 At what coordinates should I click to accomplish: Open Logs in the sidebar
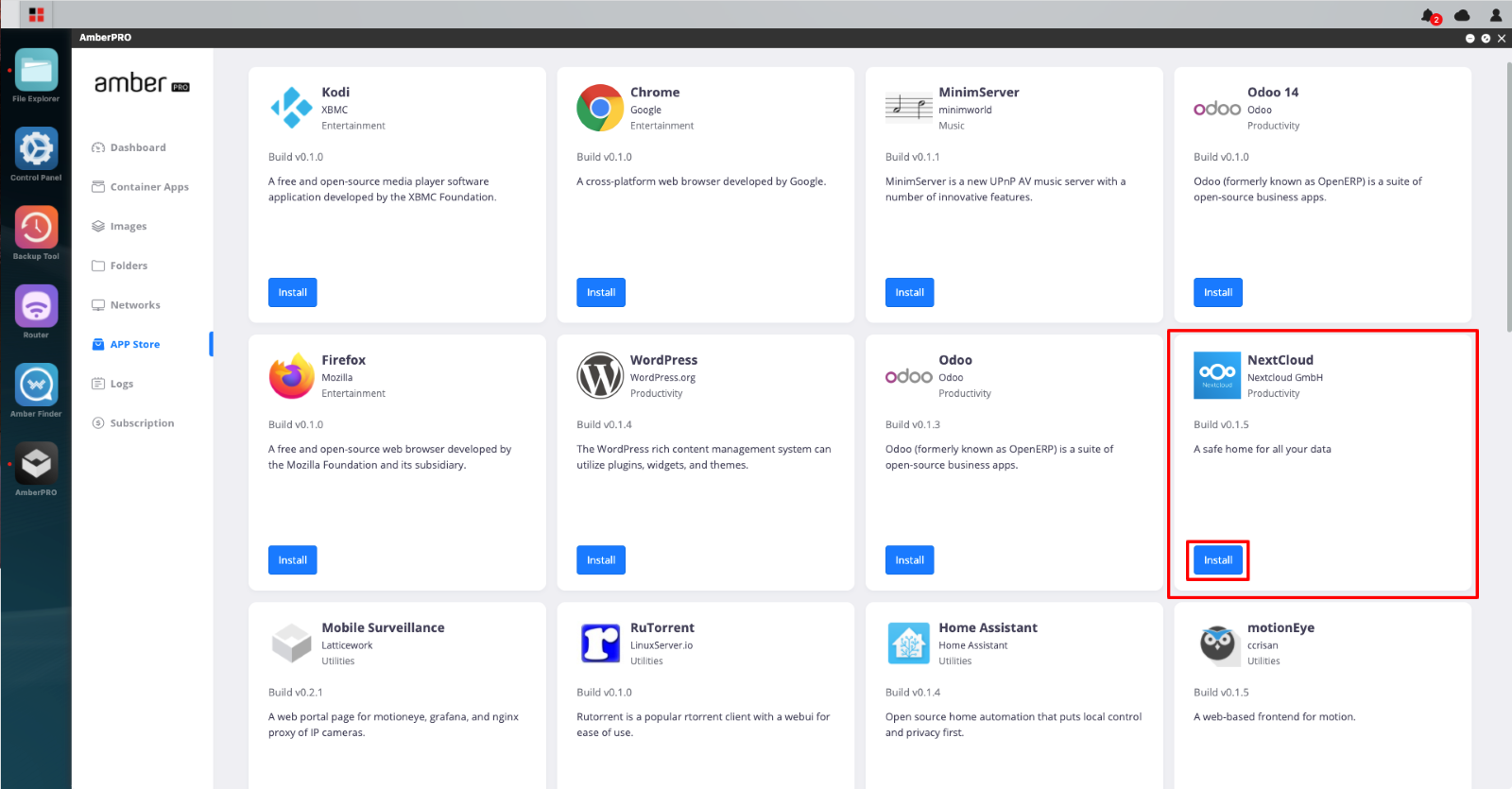[112, 384]
